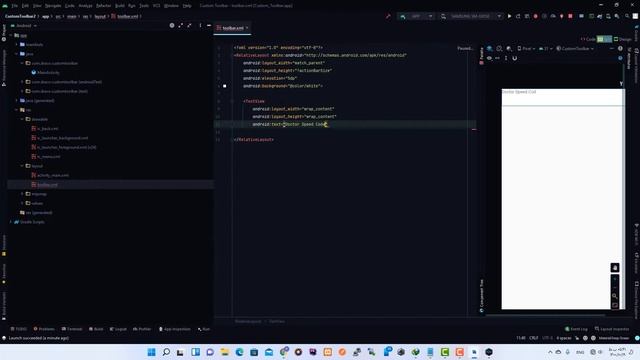
Task: Open the Help menu
Action: tap(187, 6)
